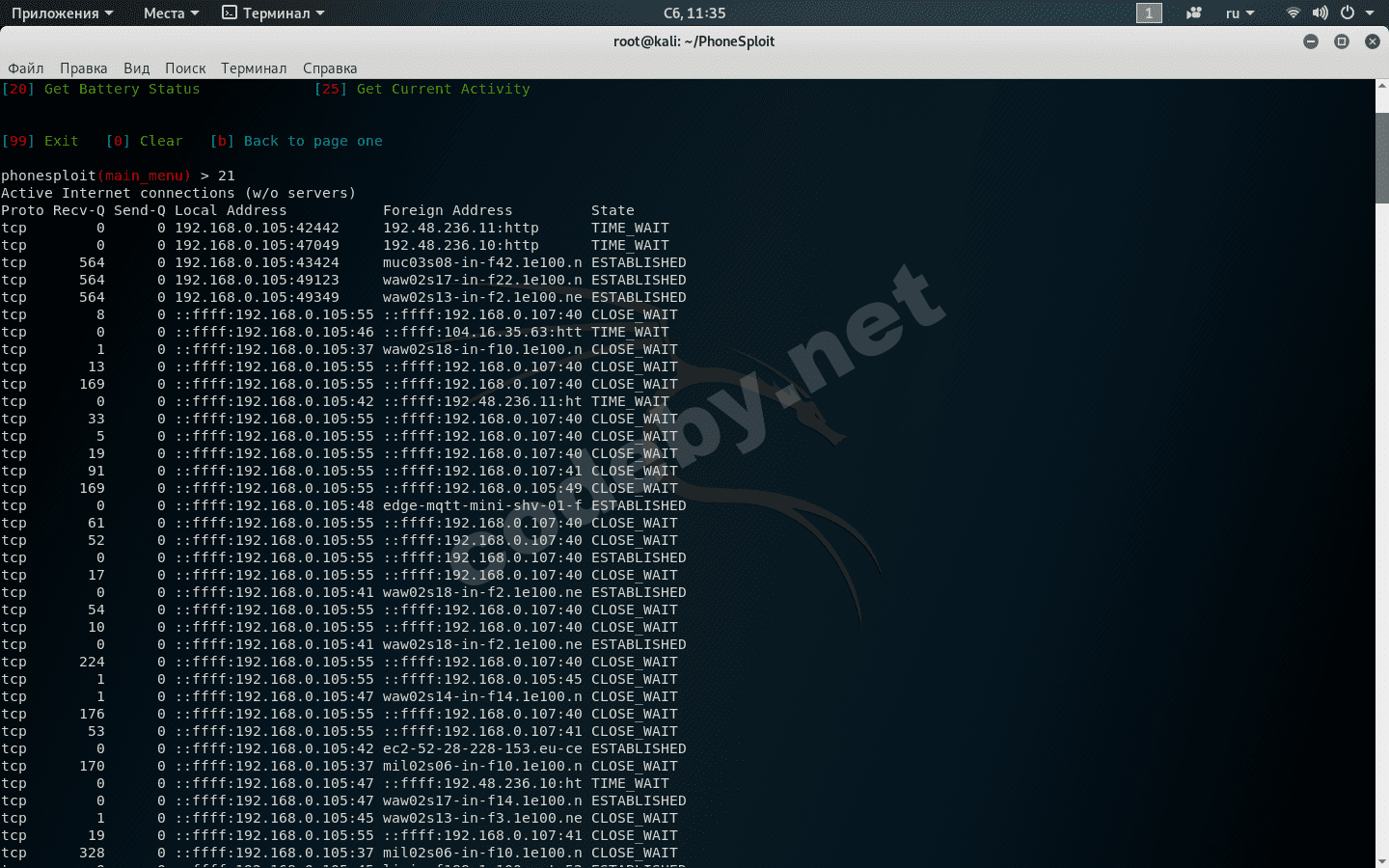Click the scrollbar up arrow
The width and height of the screenshot is (1389, 868).
tap(1381, 85)
